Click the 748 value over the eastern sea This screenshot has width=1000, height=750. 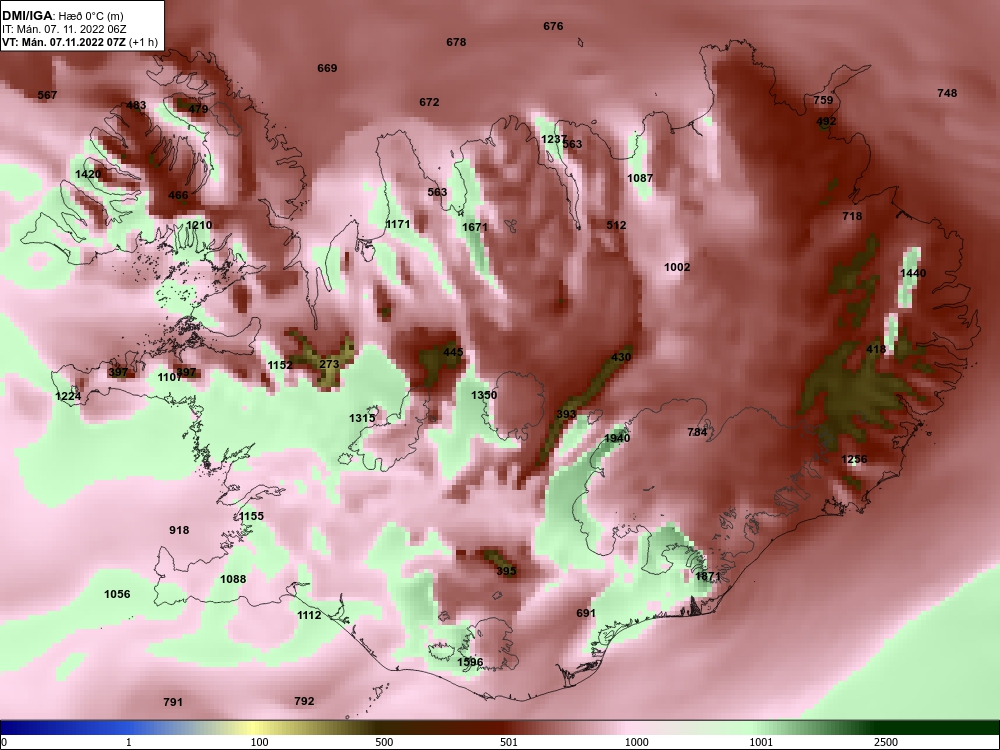pyautogui.click(x=947, y=93)
